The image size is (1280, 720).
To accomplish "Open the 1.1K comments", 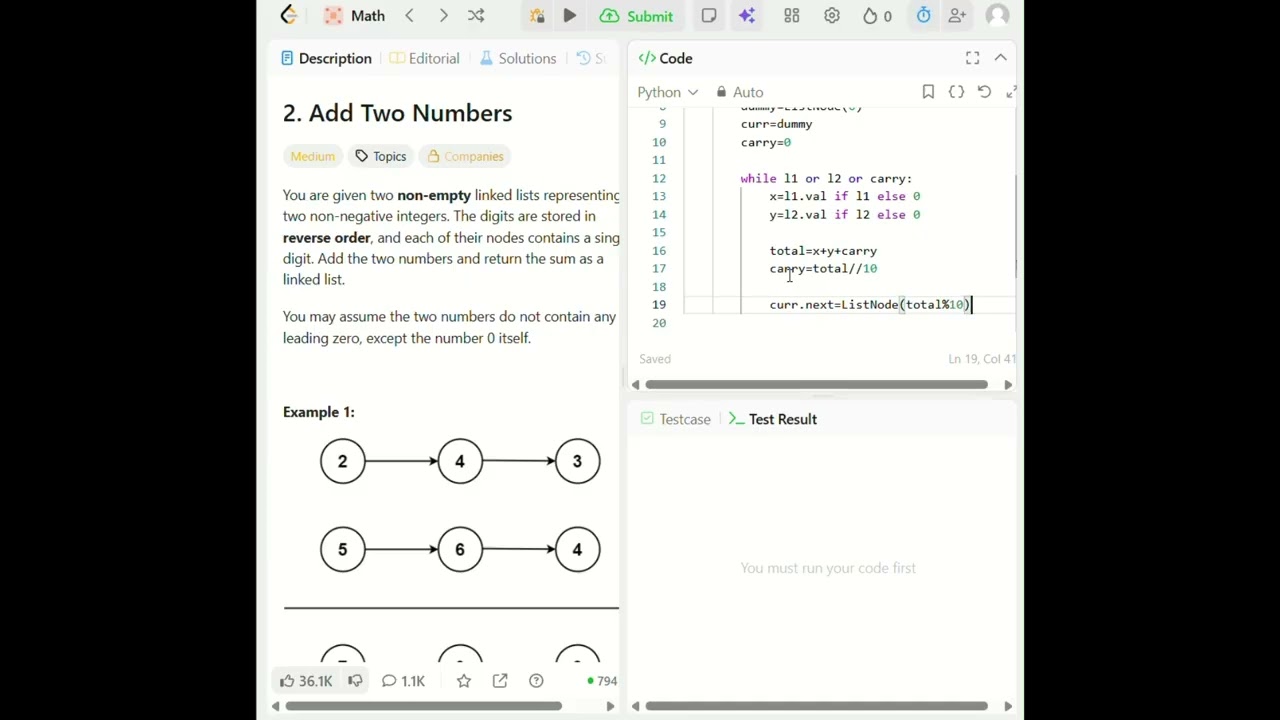I will pos(402,681).
